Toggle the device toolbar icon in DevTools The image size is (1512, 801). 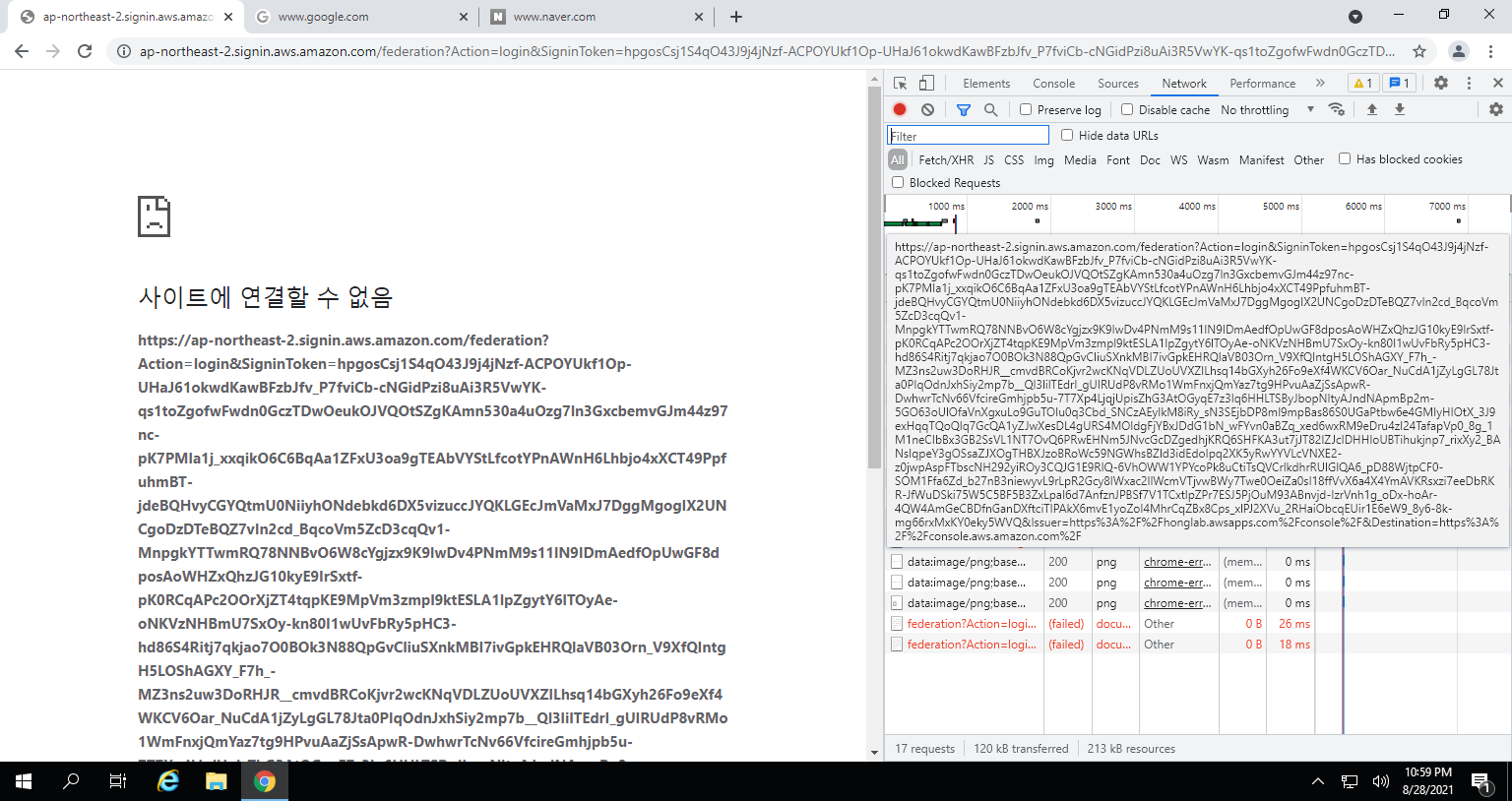coord(926,84)
